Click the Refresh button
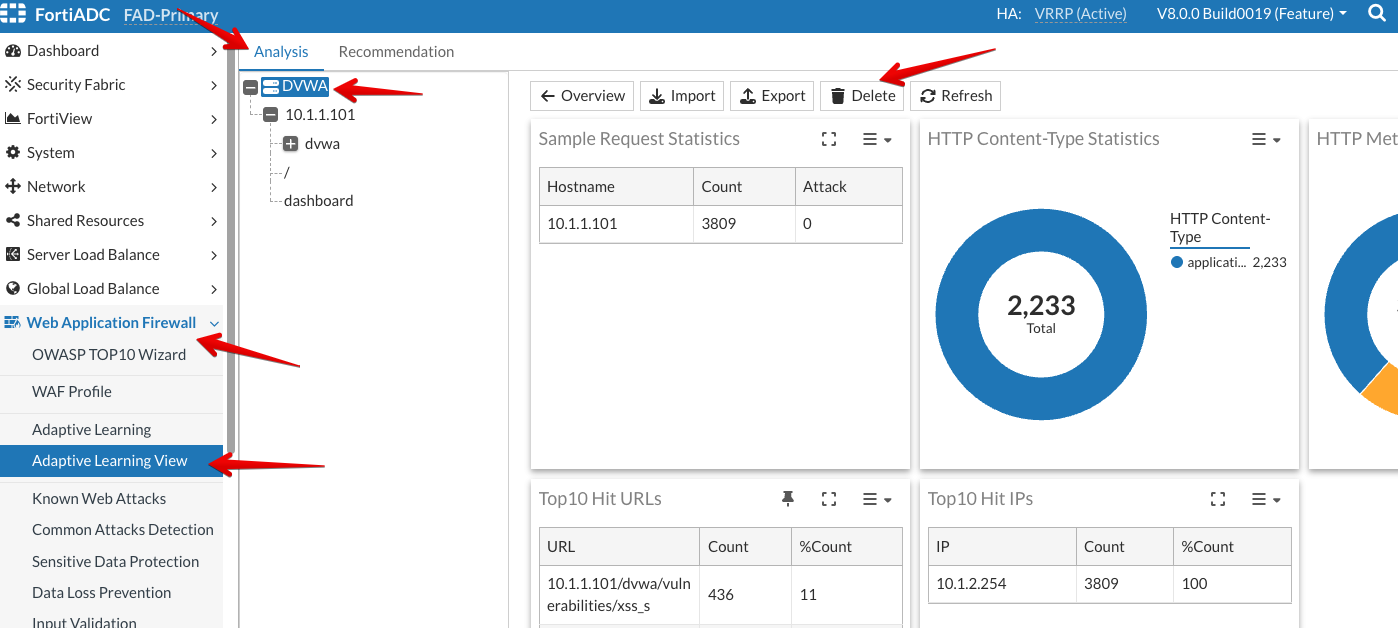Image resolution: width=1398 pixels, height=628 pixels. pyautogui.click(x=955, y=96)
